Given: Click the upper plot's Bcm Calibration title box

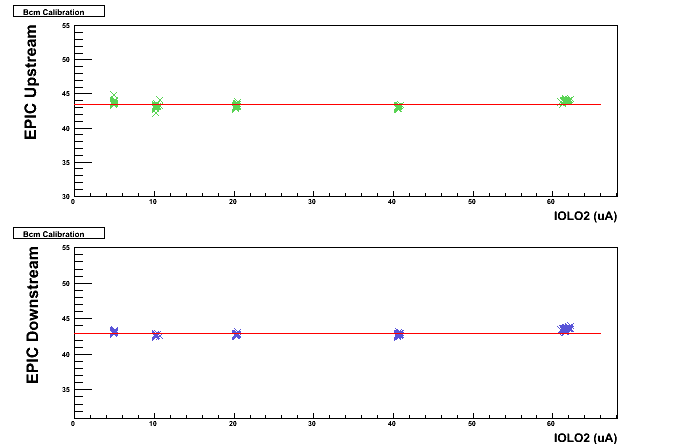Looking at the screenshot, I should [59, 11].
